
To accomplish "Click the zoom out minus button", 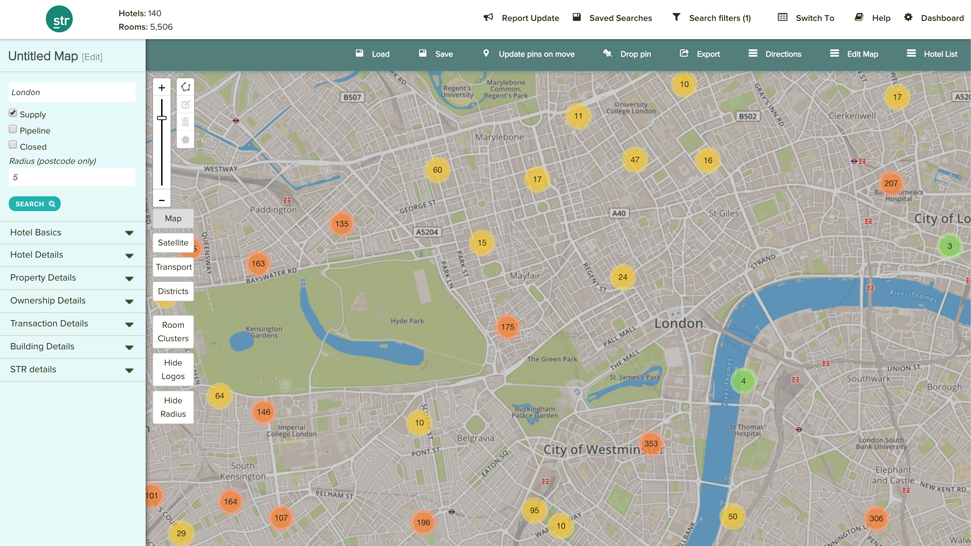I will 161,200.
